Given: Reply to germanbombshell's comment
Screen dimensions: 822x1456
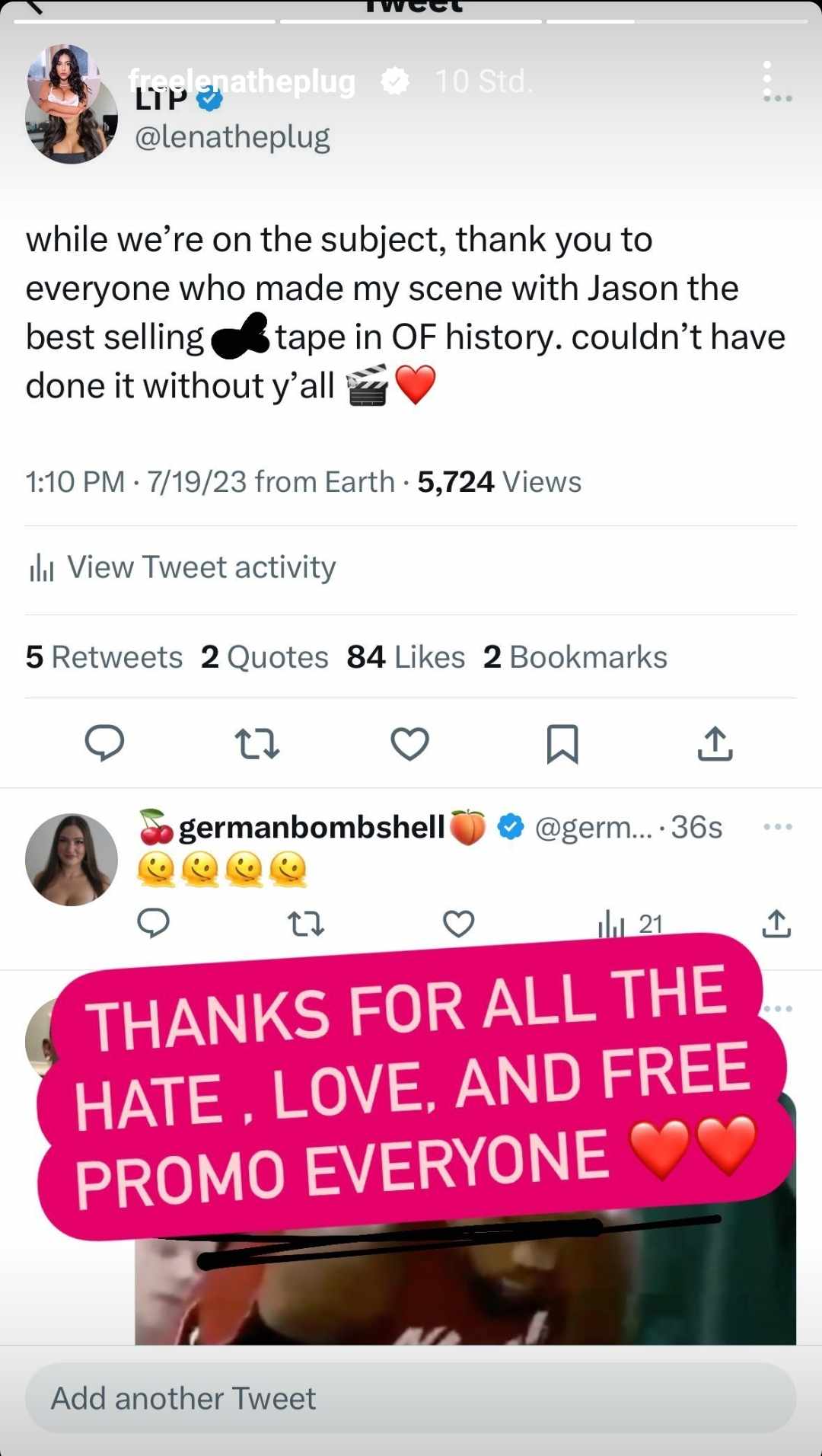Looking at the screenshot, I should (x=153, y=923).
